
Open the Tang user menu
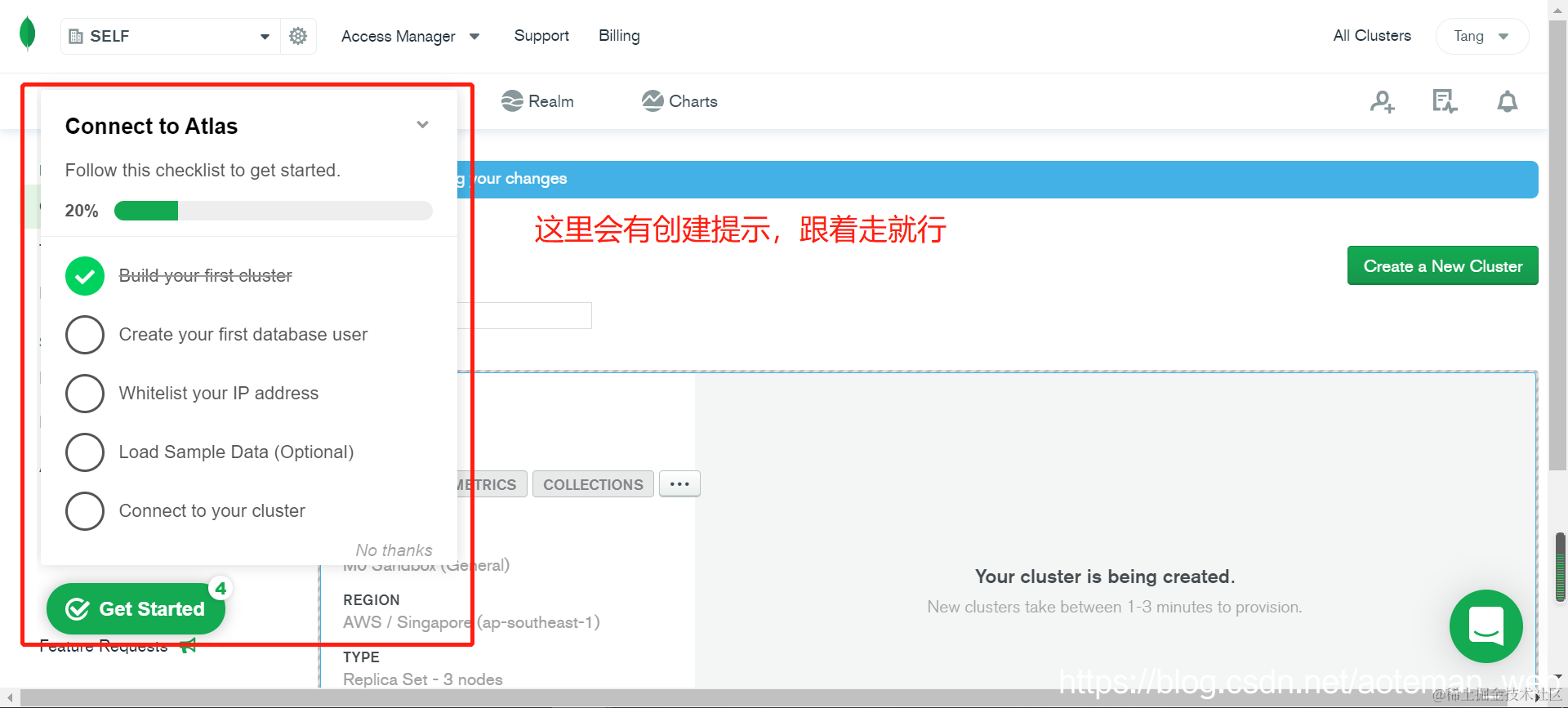tap(1481, 36)
